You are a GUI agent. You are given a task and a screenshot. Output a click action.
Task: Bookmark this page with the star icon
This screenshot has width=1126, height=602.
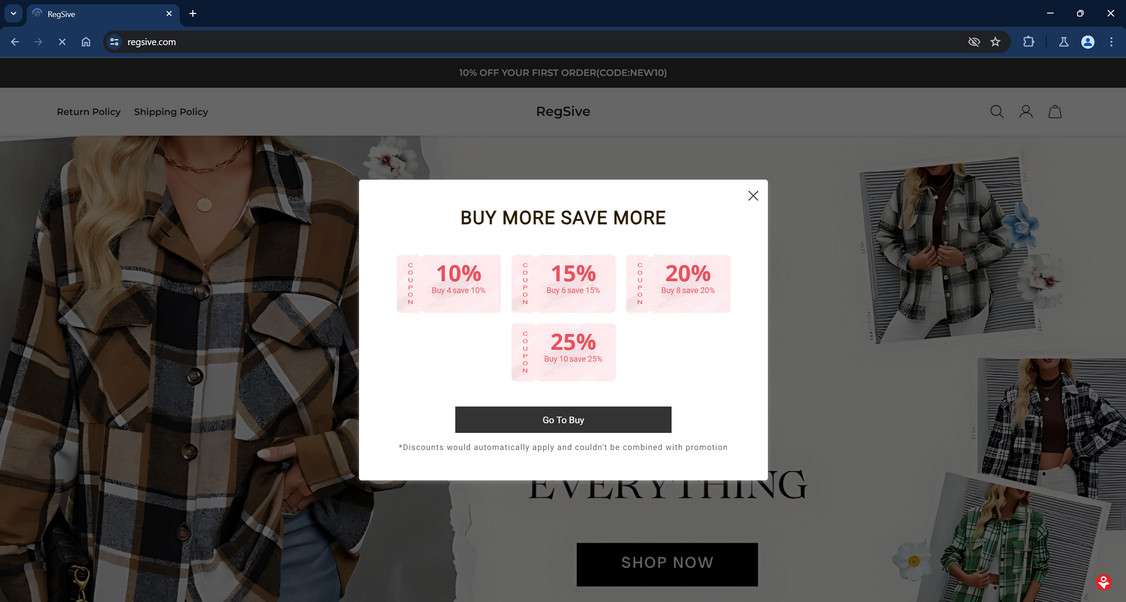[x=995, y=42]
